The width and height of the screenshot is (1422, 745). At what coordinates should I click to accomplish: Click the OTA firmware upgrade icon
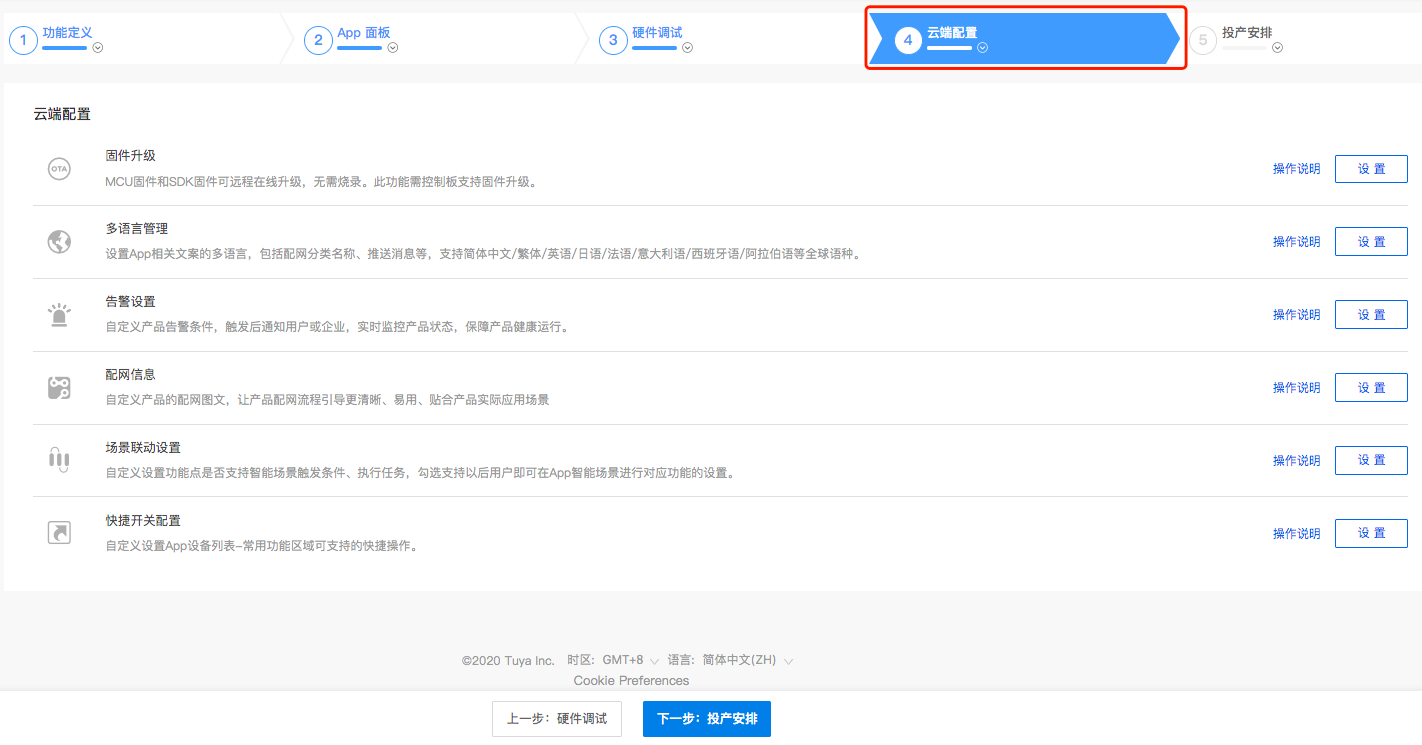point(59,168)
